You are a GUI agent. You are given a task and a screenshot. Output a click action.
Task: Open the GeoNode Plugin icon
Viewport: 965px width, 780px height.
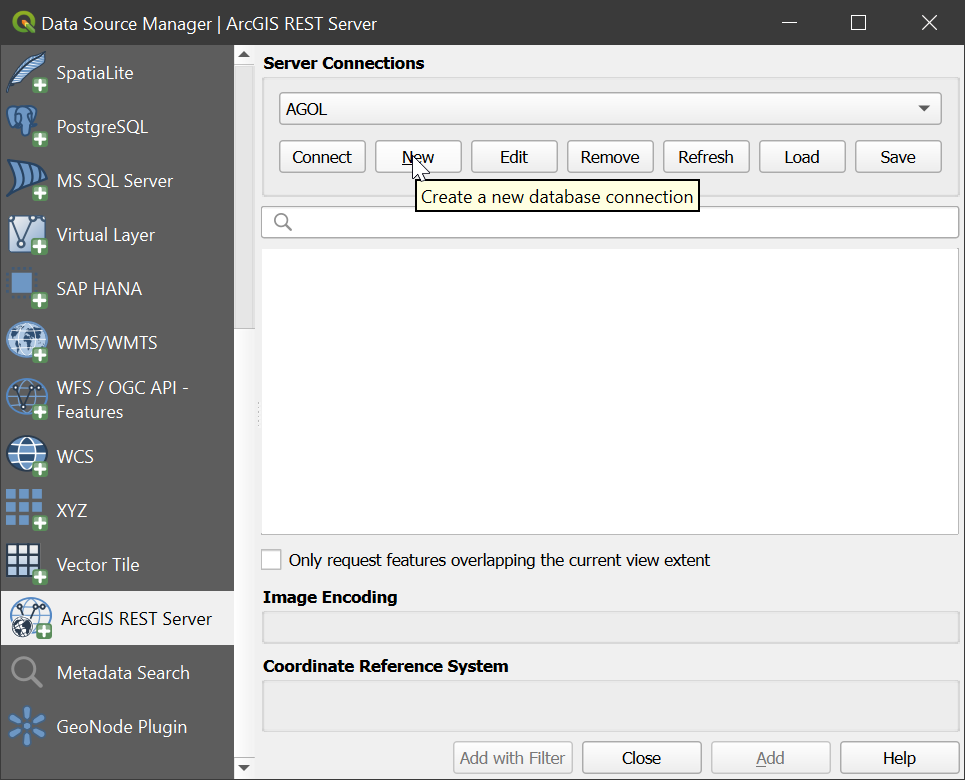(x=27, y=727)
